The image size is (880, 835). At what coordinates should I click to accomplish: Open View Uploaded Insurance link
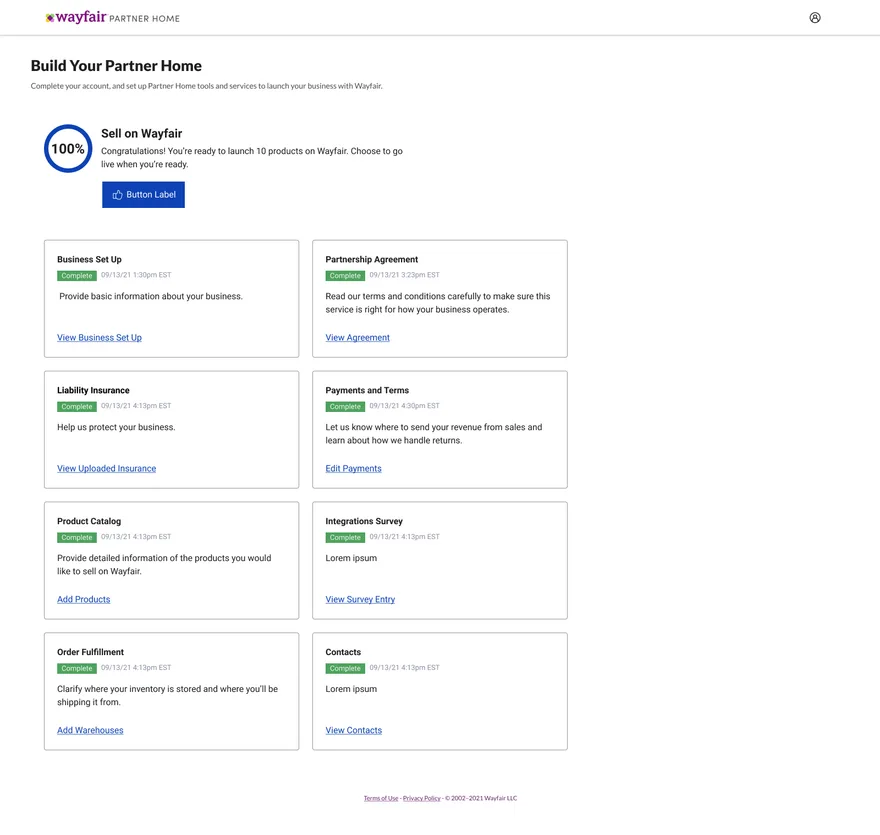[x=107, y=468]
